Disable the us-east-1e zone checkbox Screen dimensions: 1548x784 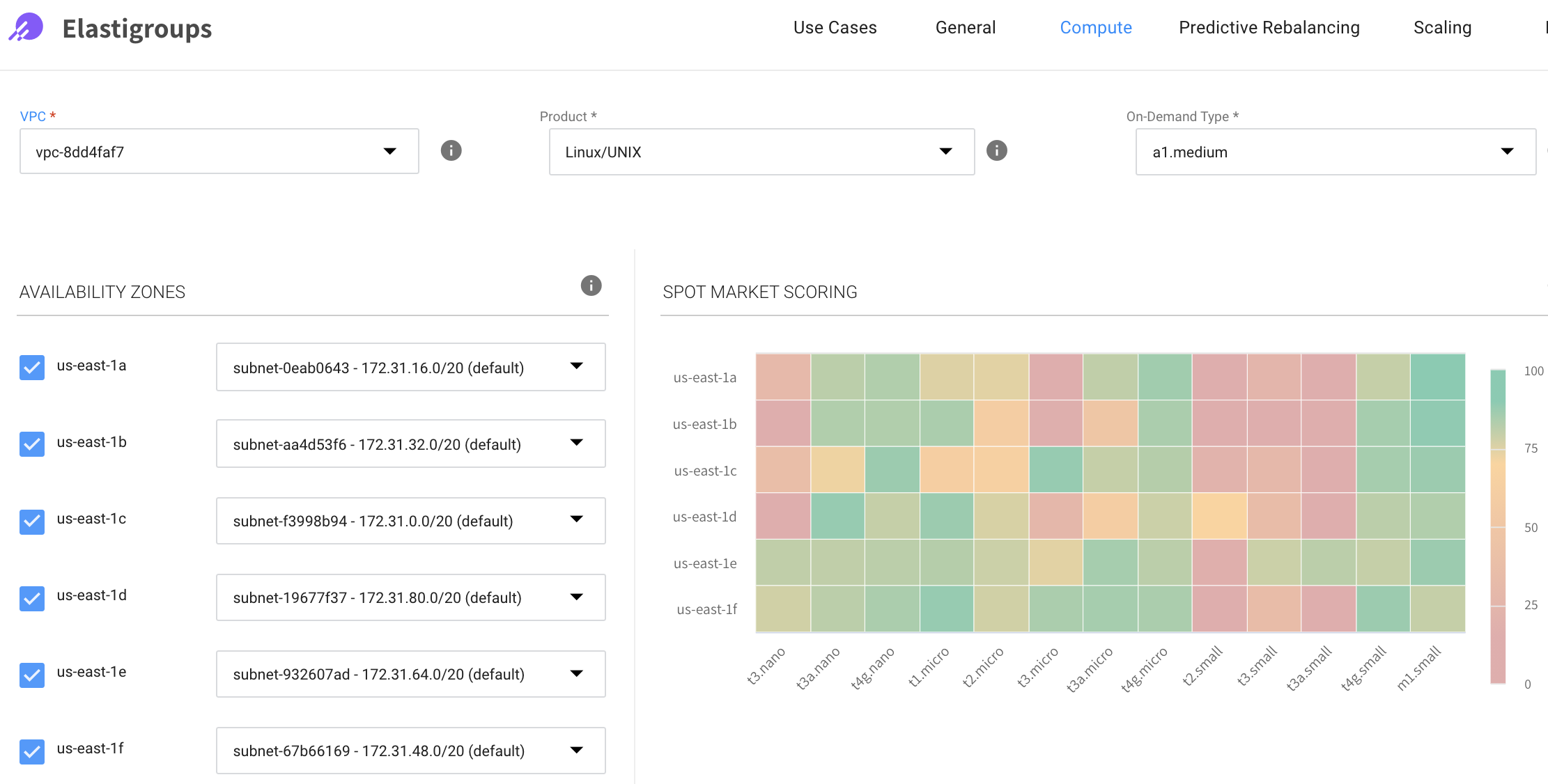pos(32,674)
